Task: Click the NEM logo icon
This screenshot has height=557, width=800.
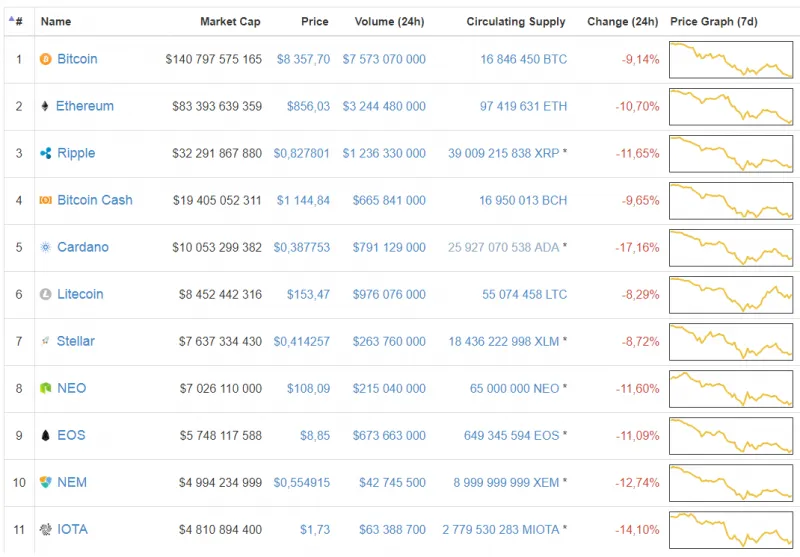Action: 45,482
